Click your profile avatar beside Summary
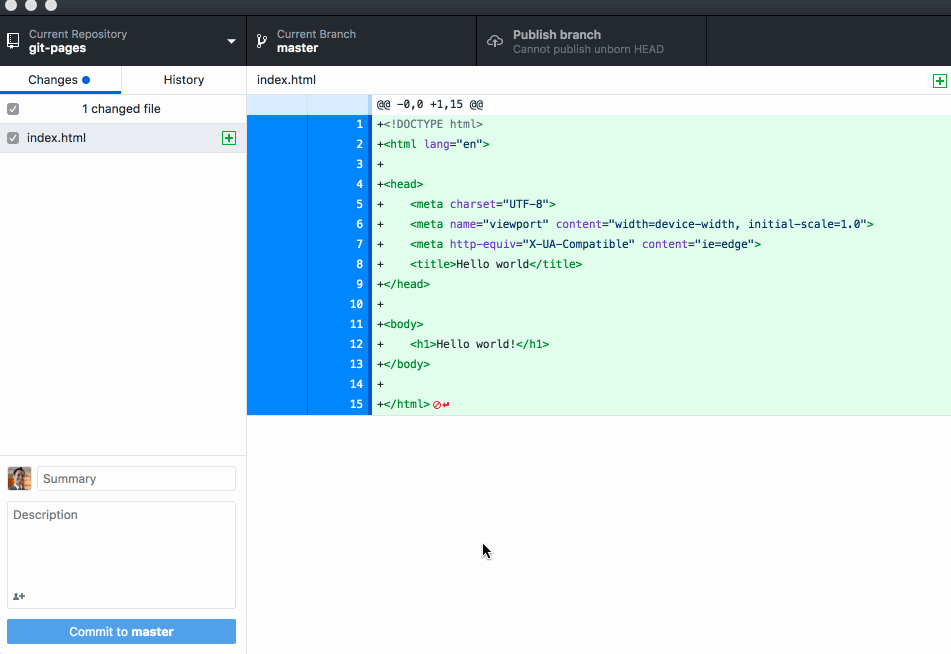Viewport: 951px width, 654px height. 18,478
